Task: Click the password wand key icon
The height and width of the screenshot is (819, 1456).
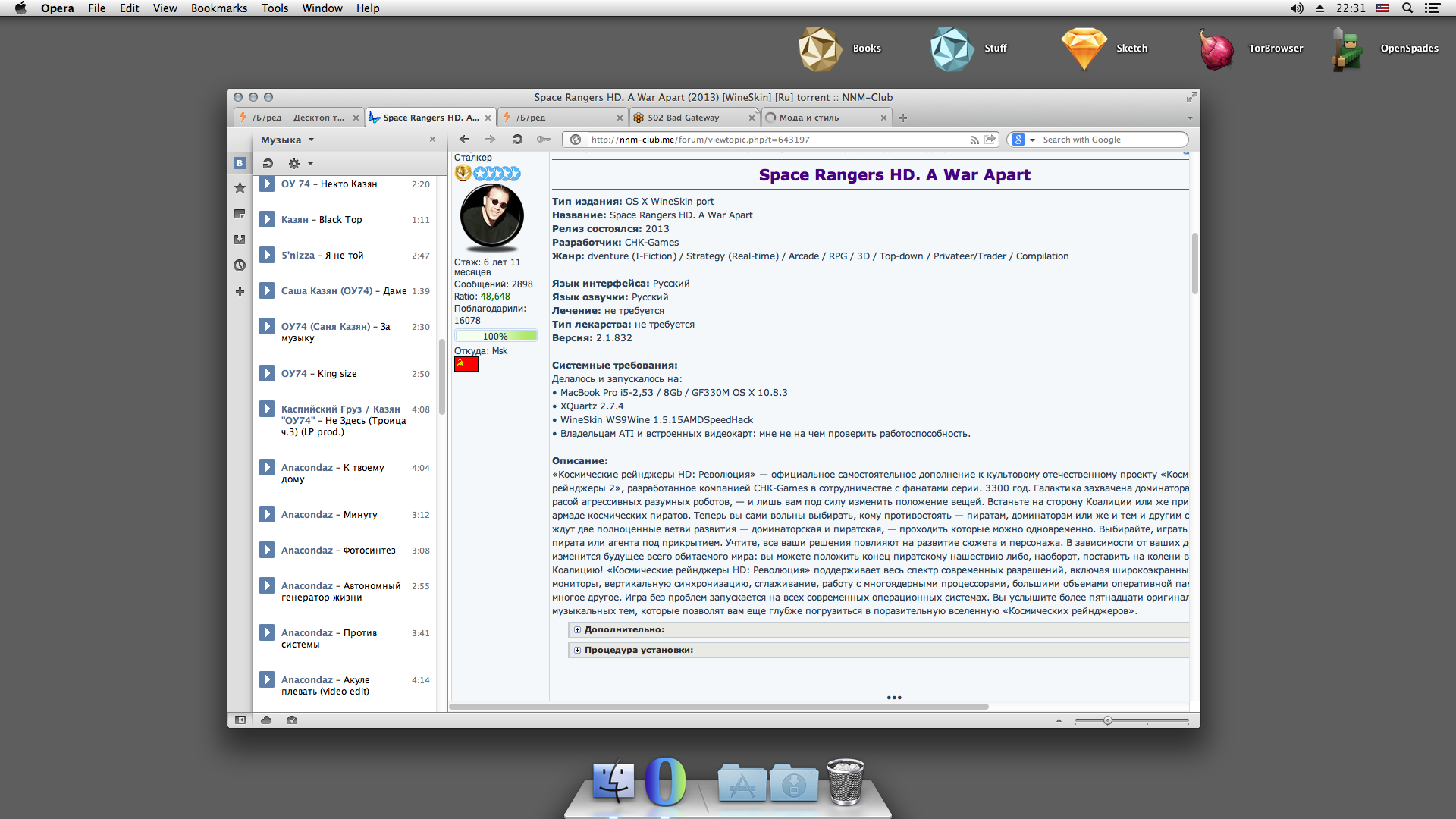Action: [x=544, y=140]
